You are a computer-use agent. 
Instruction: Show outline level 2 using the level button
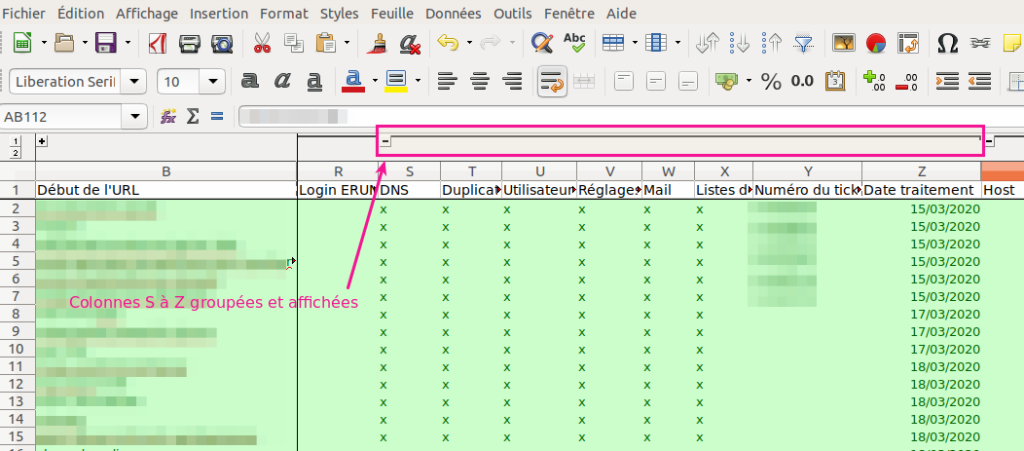click(x=15, y=153)
